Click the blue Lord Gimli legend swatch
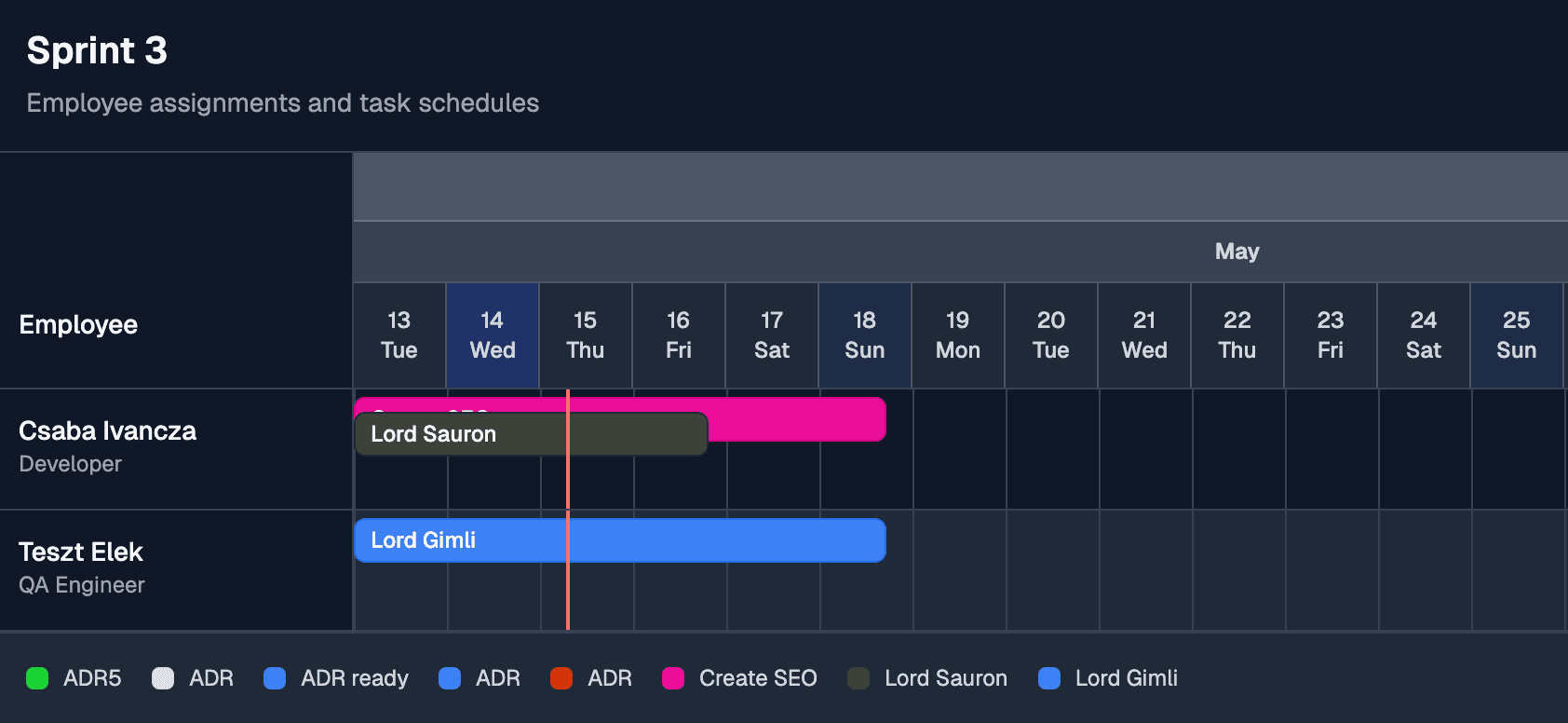The image size is (1568, 723). tap(1049, 678)
